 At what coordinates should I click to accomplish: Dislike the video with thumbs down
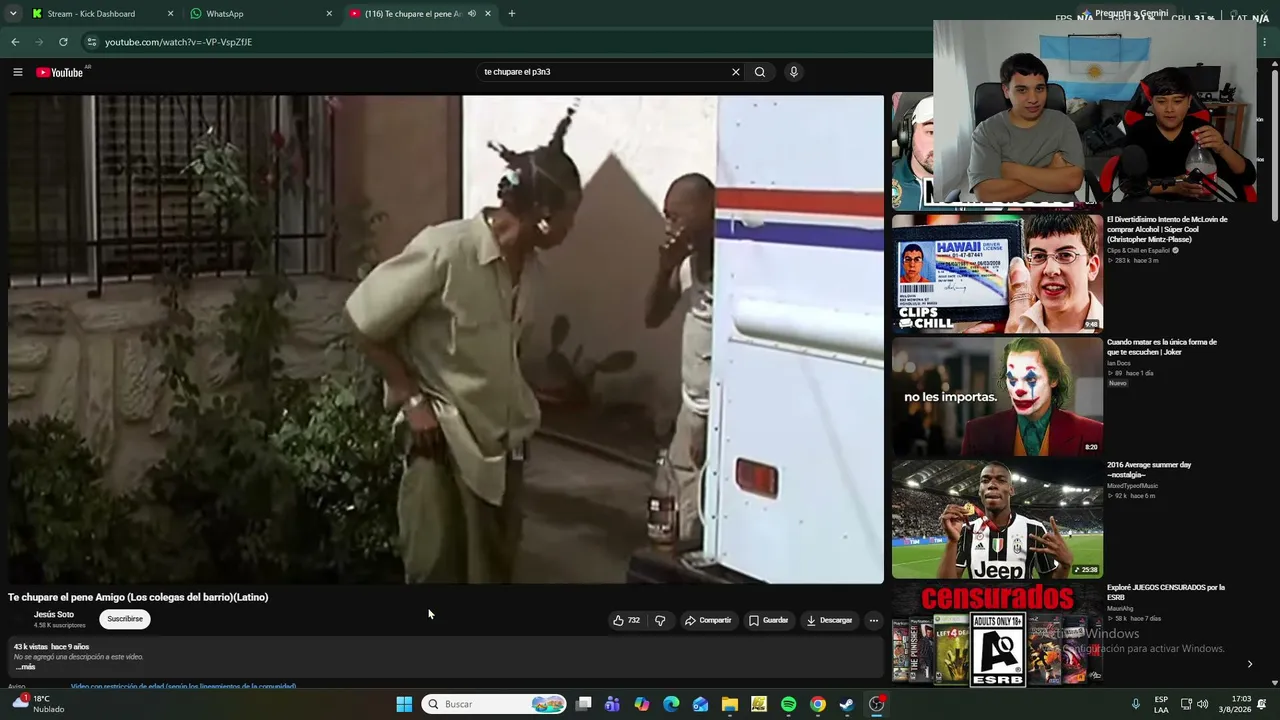[x=660, y=620]
